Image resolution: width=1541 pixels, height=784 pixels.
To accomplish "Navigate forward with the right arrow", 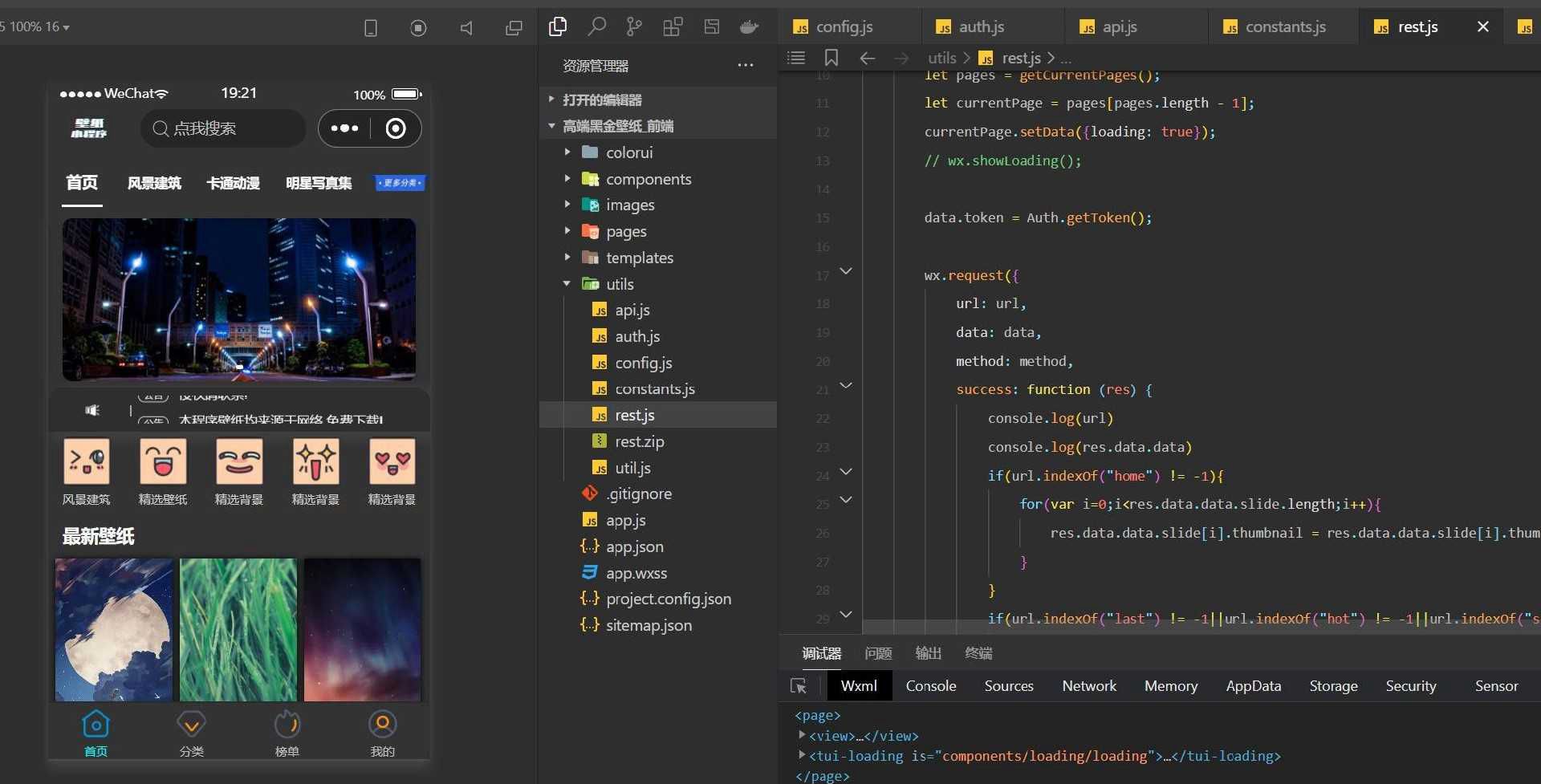I will click(x=901, y=58).
